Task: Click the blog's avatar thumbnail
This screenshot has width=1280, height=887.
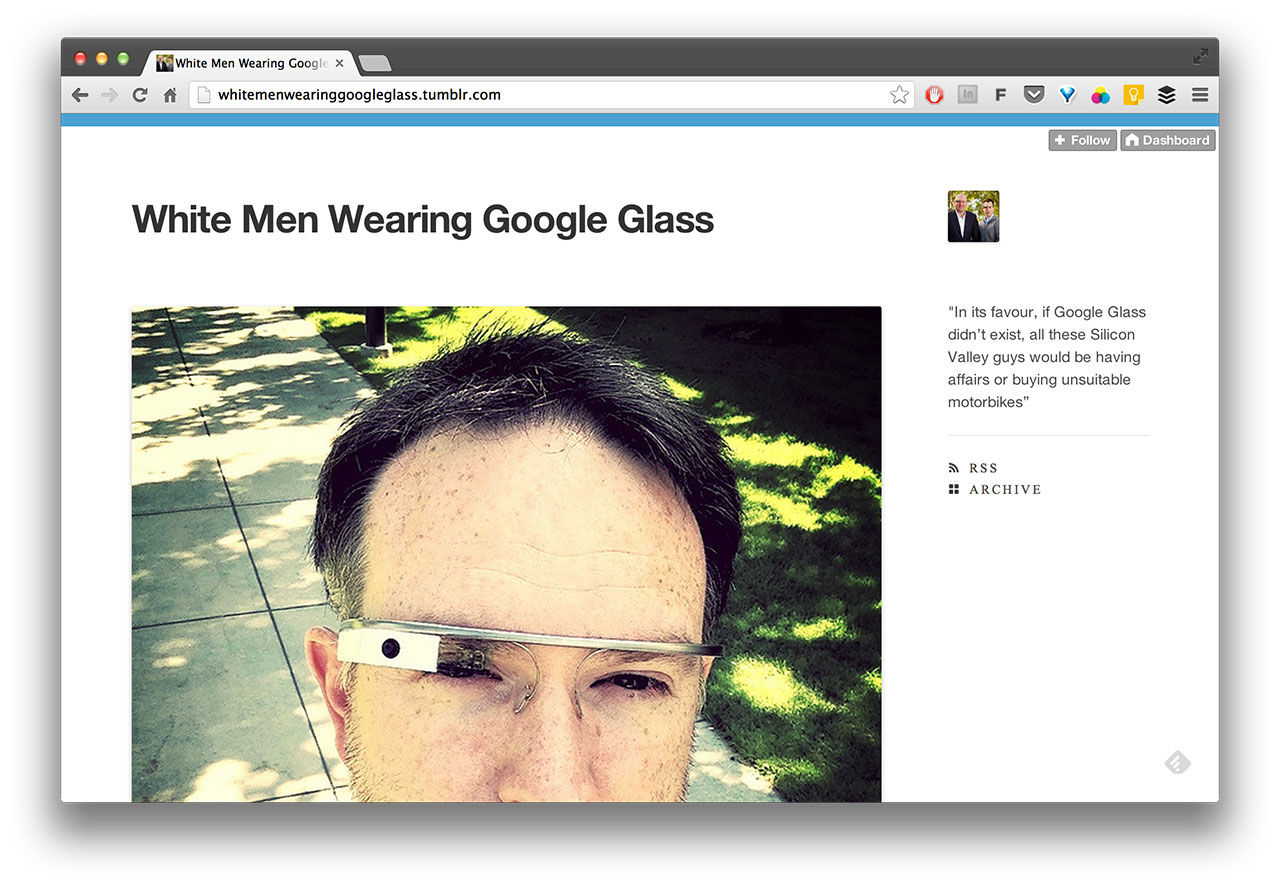Action: 973,216
